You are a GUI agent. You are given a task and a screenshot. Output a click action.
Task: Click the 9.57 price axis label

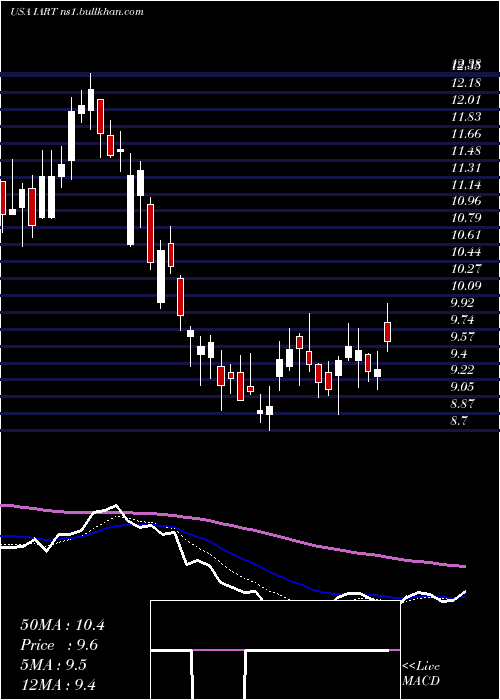tap(463, 337)
